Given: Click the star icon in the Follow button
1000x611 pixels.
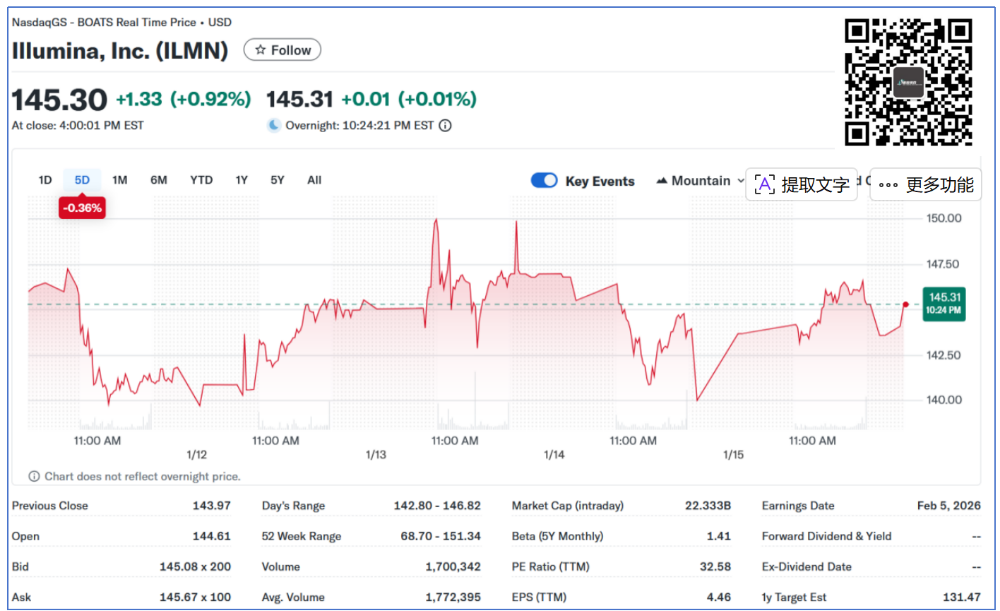Looking at the screenshot, I should click(260, 50).
